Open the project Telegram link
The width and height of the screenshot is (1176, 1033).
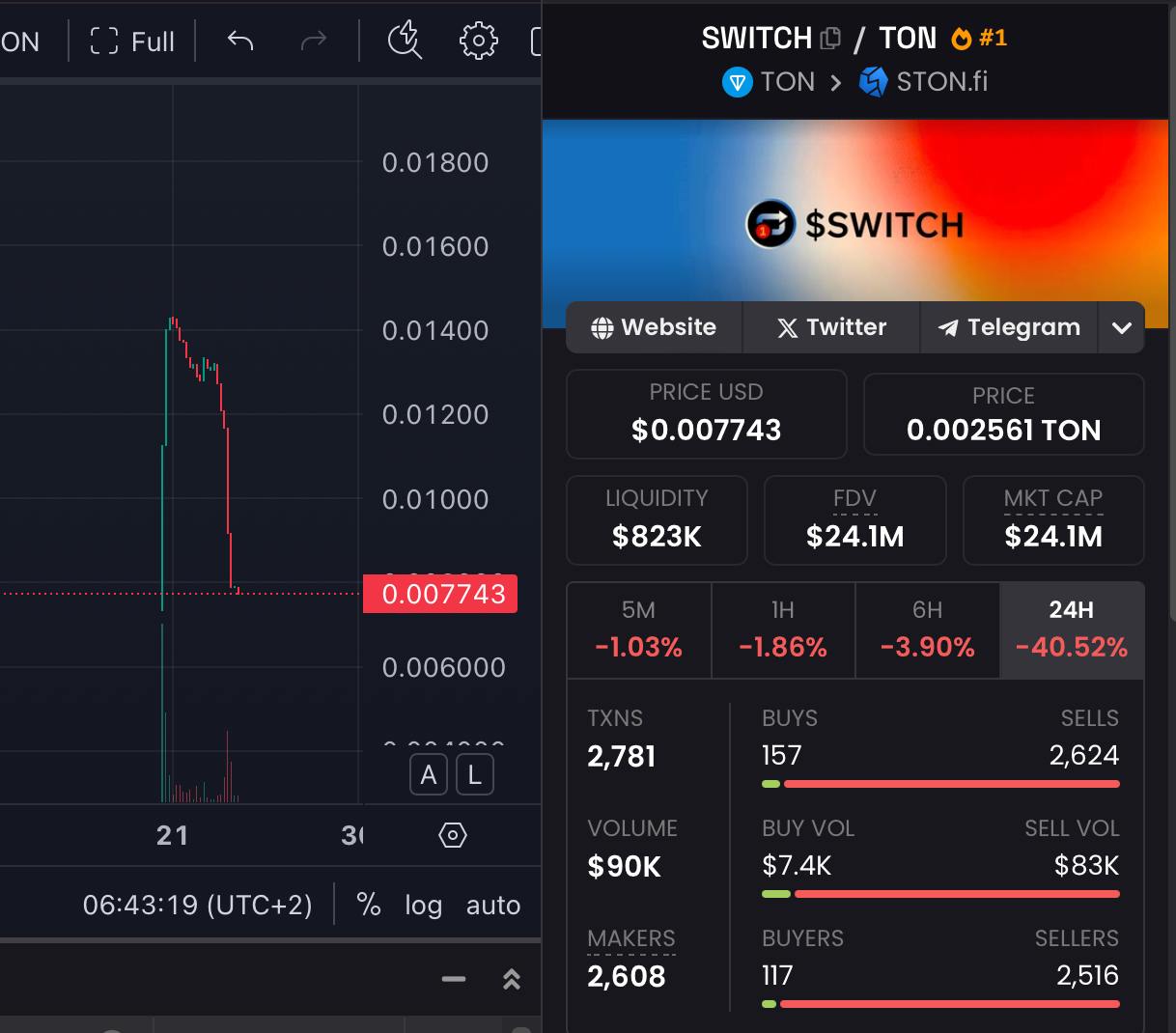click(x=1009, y=327)
